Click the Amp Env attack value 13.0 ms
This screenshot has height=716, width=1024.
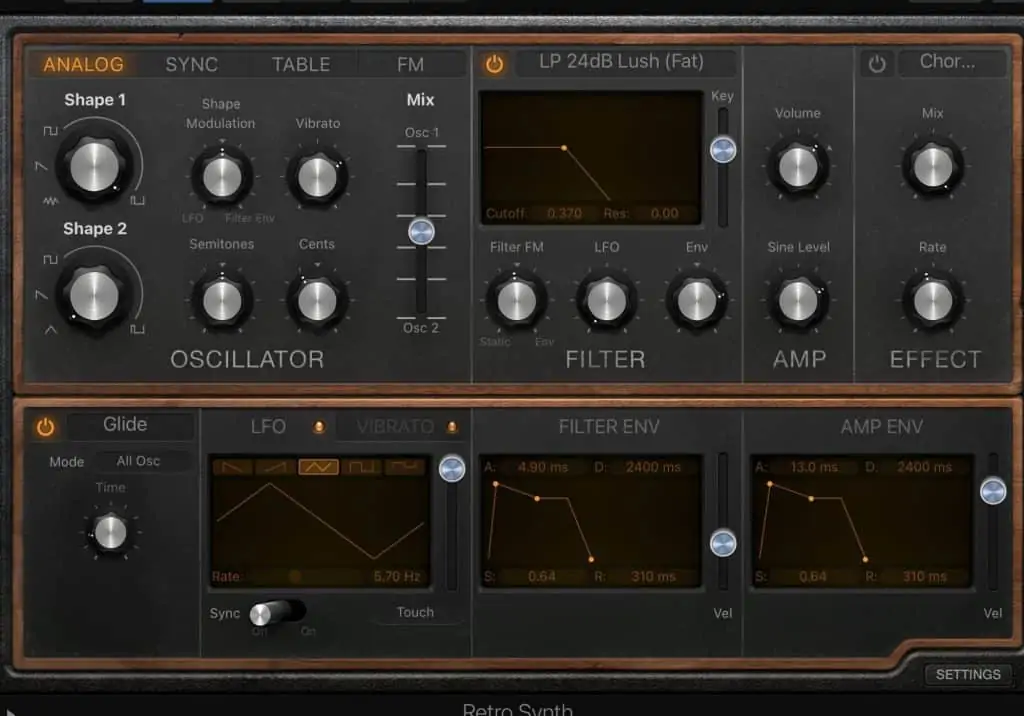coord(814,467)
